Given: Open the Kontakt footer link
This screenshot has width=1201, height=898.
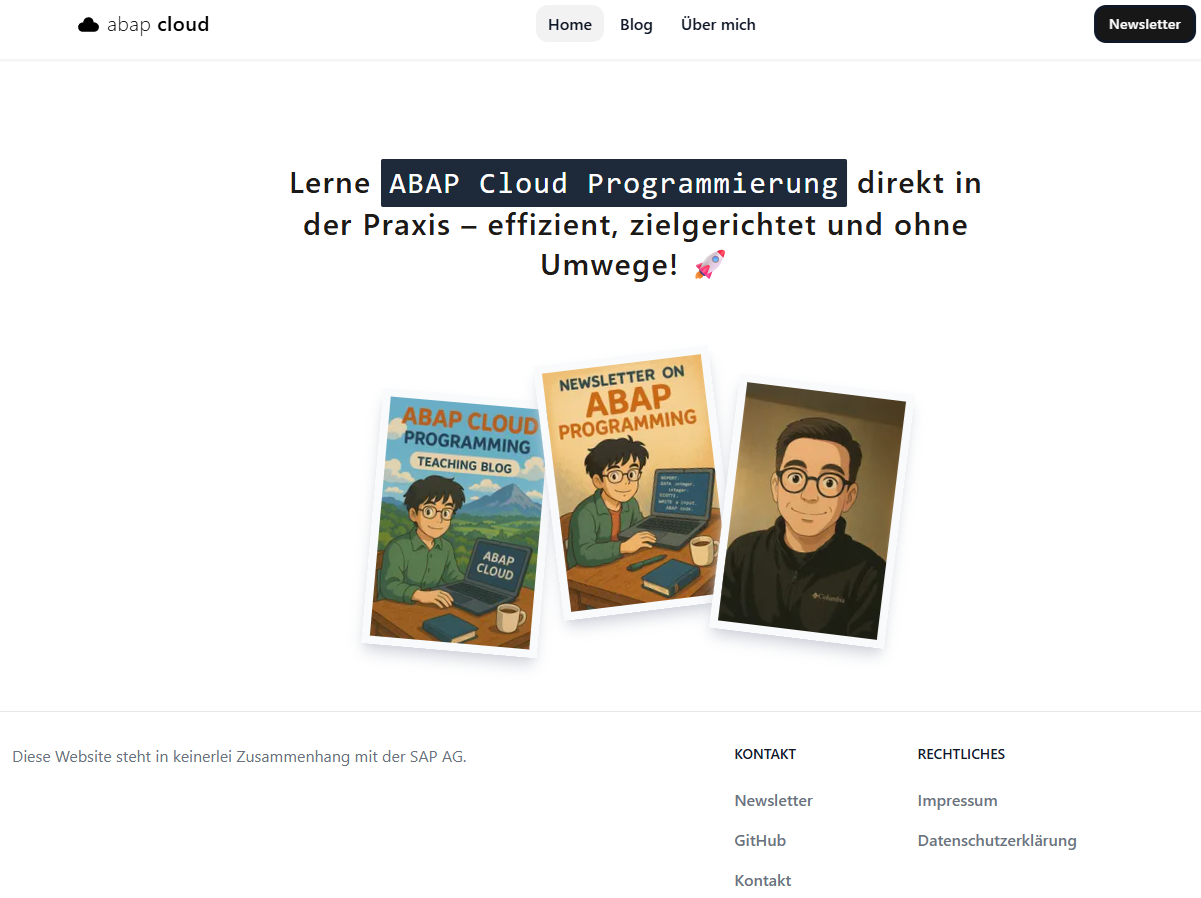Looking at the screenshot, I should click(763, 880).
